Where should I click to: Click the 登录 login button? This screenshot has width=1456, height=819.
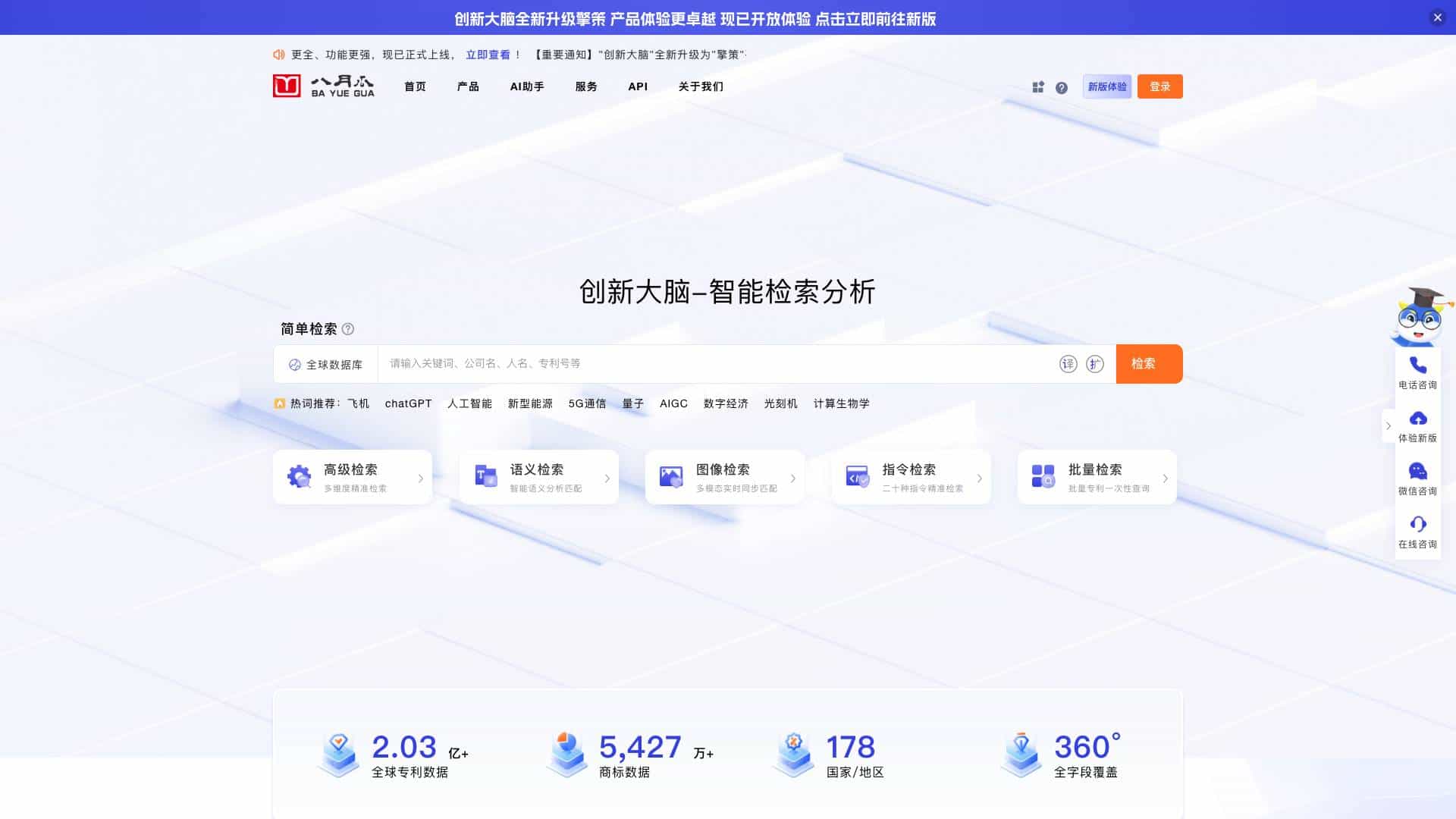point(1160,86)
